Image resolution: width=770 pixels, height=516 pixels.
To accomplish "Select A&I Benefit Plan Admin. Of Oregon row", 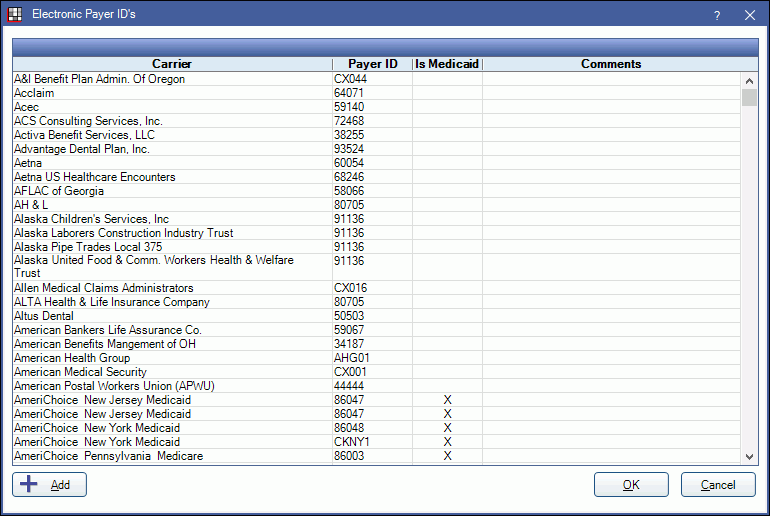I will [x=377, y=79].
